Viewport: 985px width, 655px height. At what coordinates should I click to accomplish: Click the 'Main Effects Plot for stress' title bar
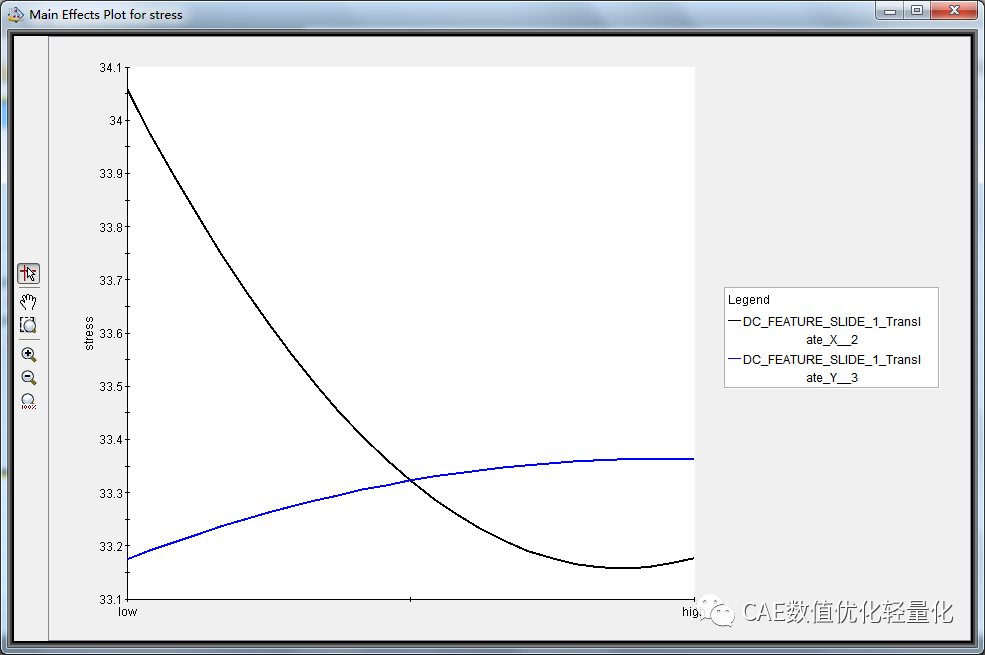point(400,14)
